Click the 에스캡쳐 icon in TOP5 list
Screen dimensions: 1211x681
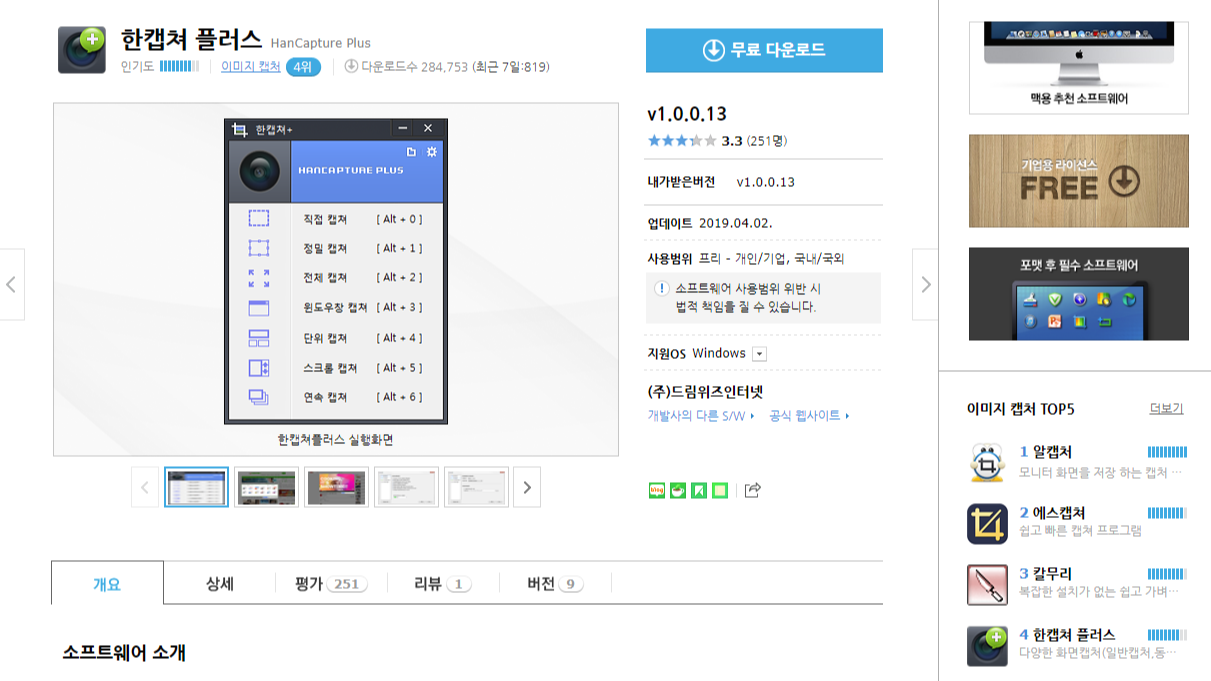987,523
